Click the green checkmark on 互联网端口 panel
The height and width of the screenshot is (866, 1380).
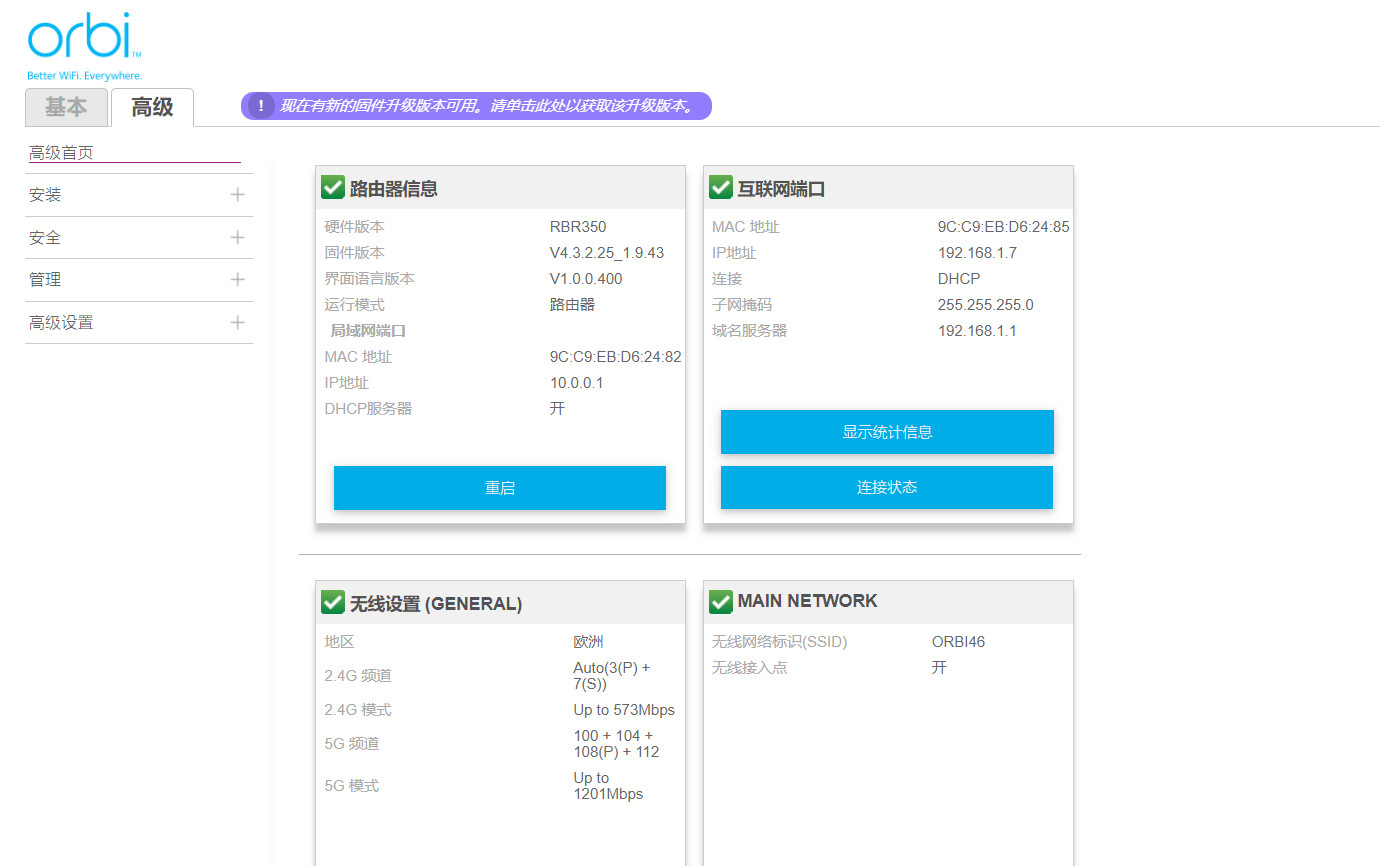[721, 186]
